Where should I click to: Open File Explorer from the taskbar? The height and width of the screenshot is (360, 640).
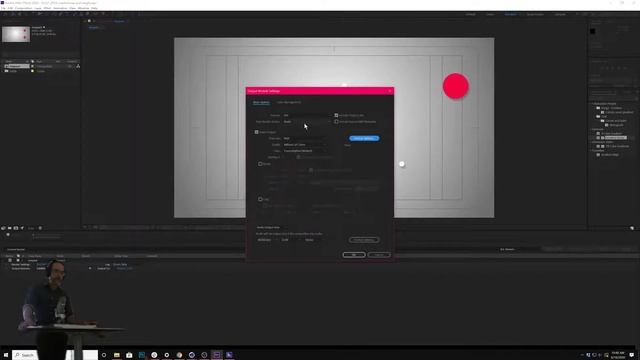[117, 355]
